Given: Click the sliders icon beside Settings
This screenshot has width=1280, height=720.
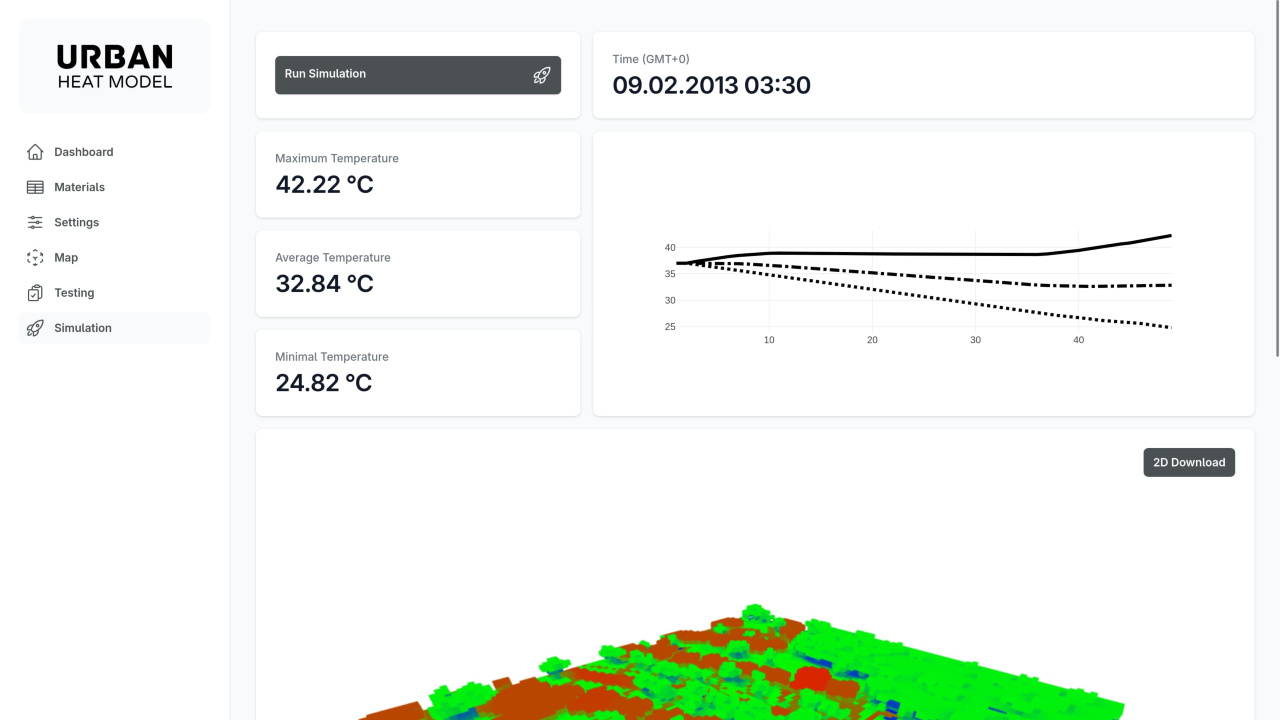Looking at the screenshot, I should pyautogui.click(x=35, y=222).
